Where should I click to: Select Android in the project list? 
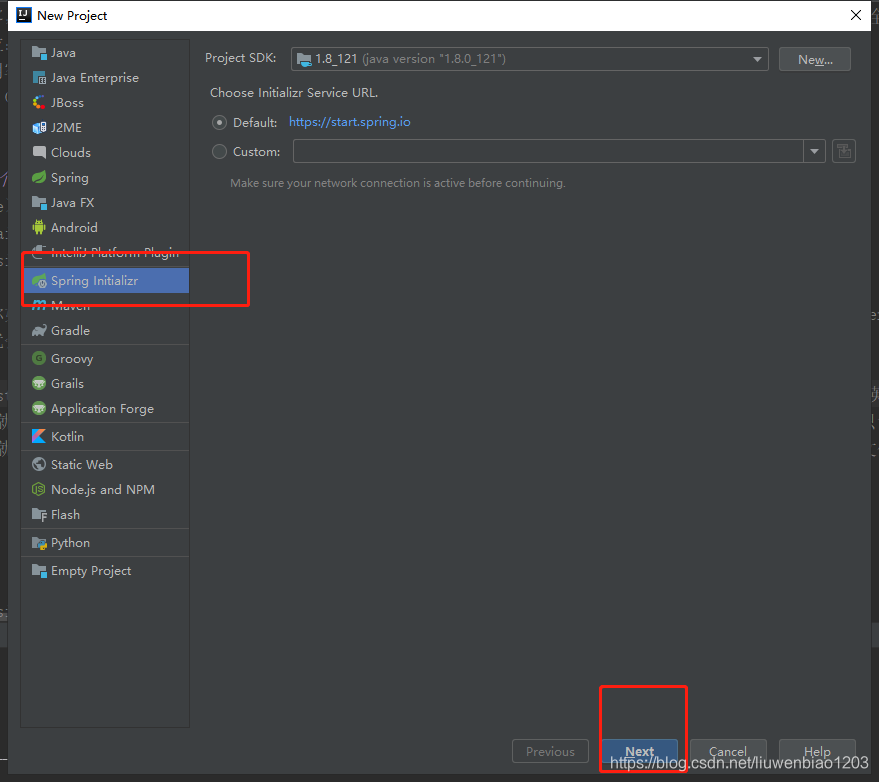pos(105,228)
